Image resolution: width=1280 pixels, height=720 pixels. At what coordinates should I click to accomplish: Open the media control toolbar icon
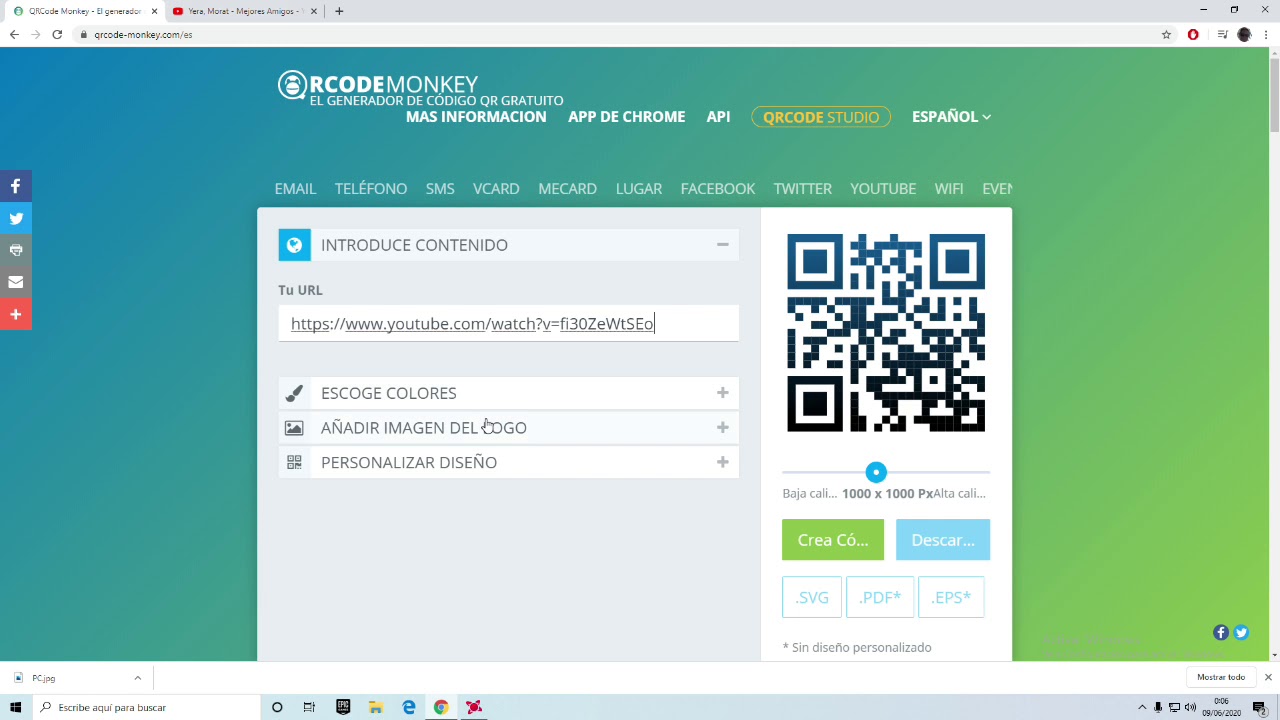click(1222, 34)
